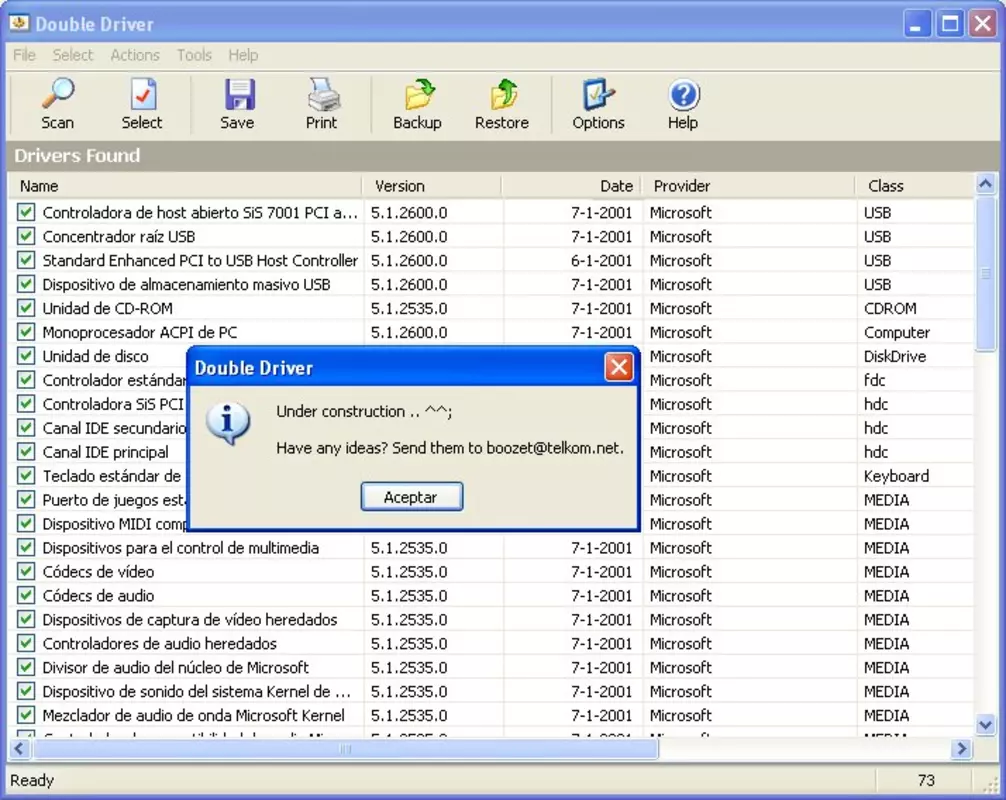The image size is (1006, 800).
Task: Toggle checkbox for Teclado estándar row
Action: (x=26, y=475)
